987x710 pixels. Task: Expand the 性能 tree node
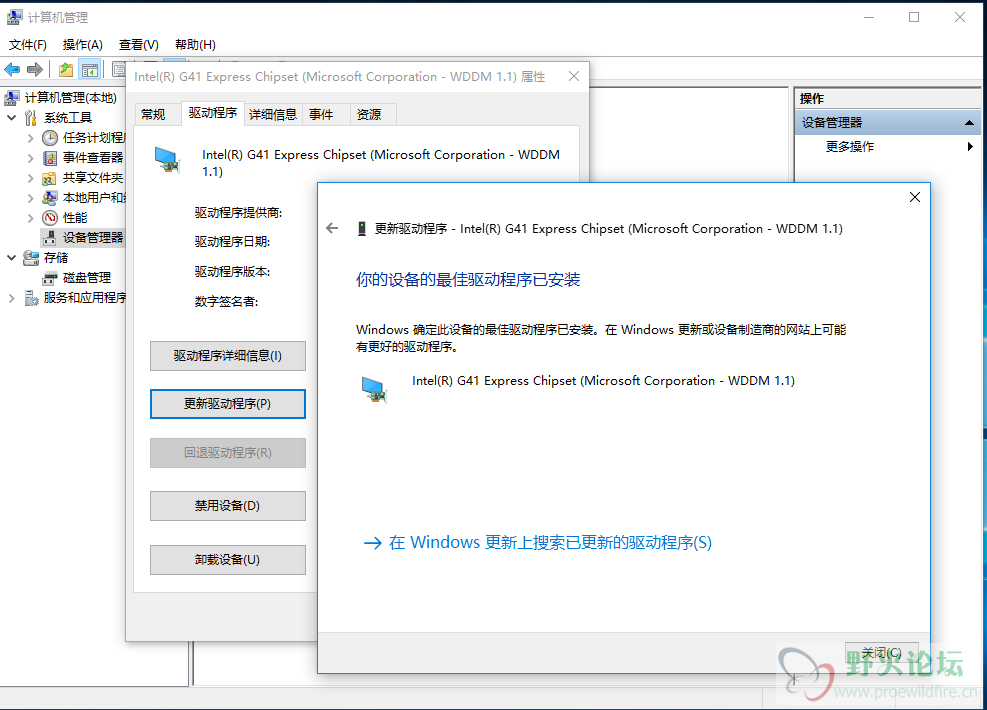[x=30, y=218]
